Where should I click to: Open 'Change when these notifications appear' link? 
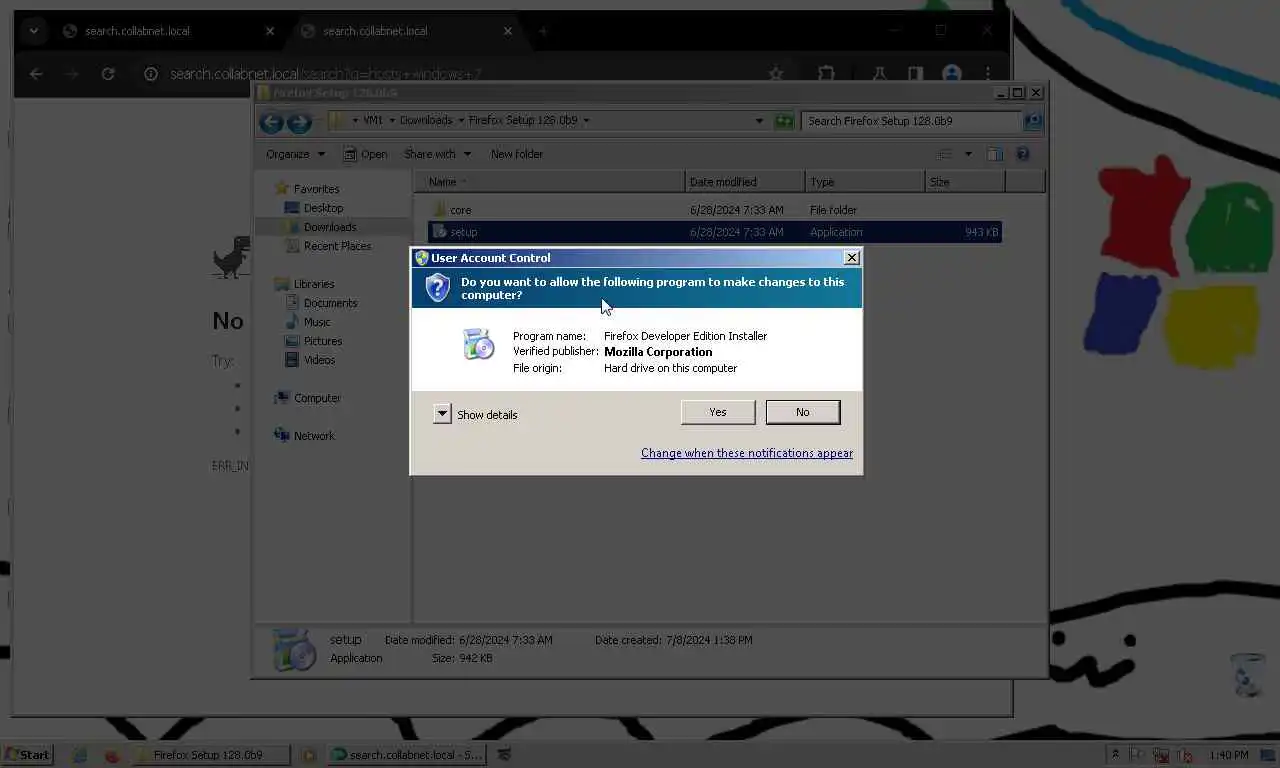point(747,453)
